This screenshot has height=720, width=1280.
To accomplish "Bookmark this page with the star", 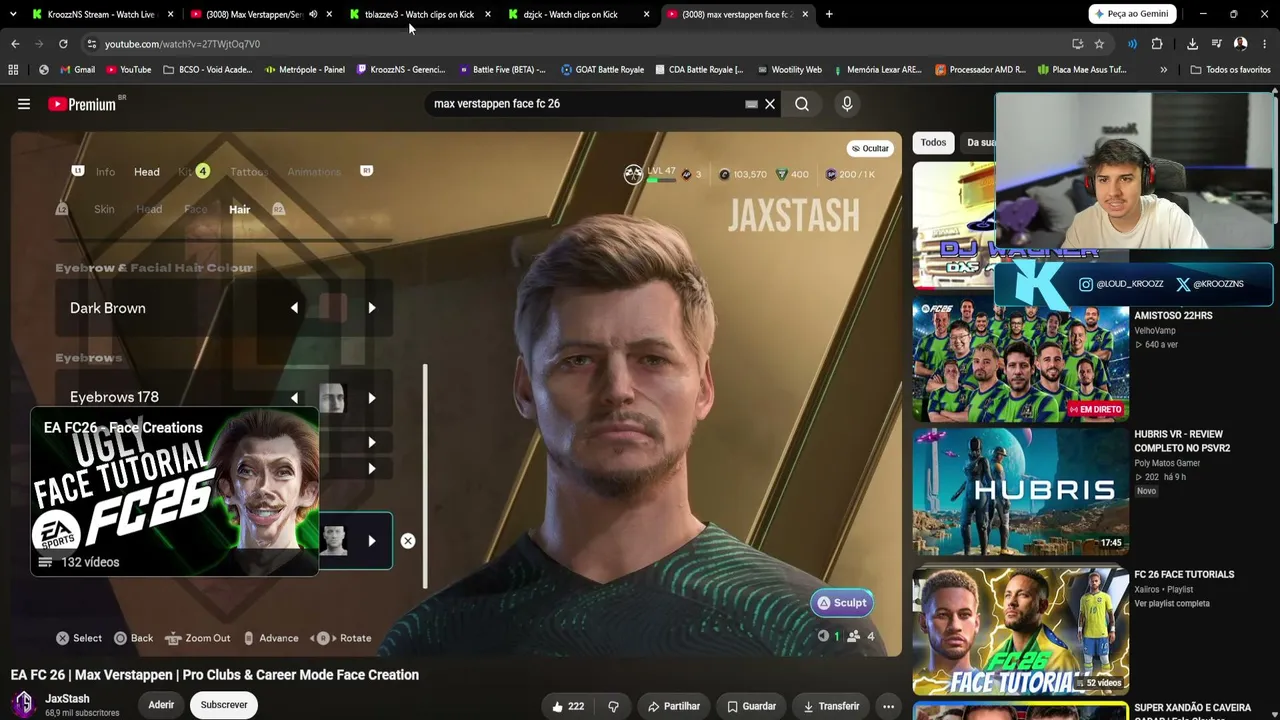I will (1099, 44).
